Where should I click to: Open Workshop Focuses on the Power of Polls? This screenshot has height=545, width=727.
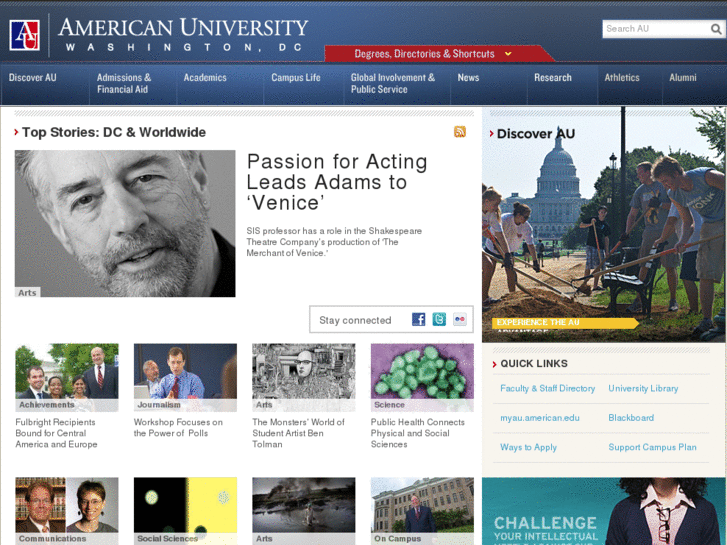(178, 428)
